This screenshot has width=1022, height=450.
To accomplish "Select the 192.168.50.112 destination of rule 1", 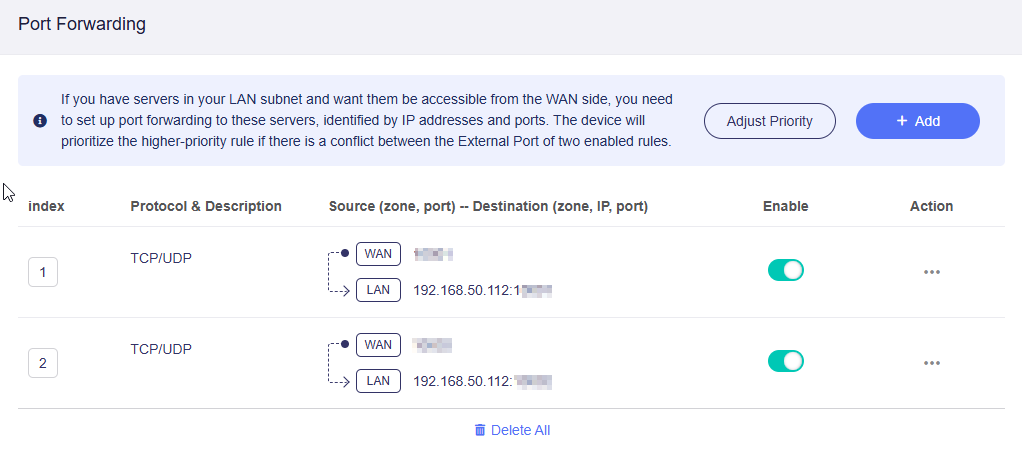I will click(x=463, y=291).
